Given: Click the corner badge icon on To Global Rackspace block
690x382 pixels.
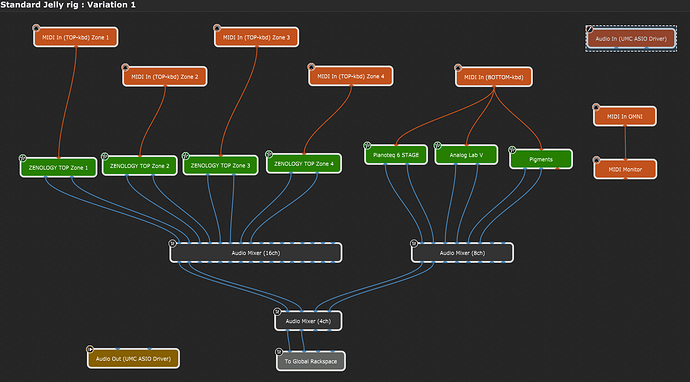Looking at the screenshot, I should coord(279,352).
